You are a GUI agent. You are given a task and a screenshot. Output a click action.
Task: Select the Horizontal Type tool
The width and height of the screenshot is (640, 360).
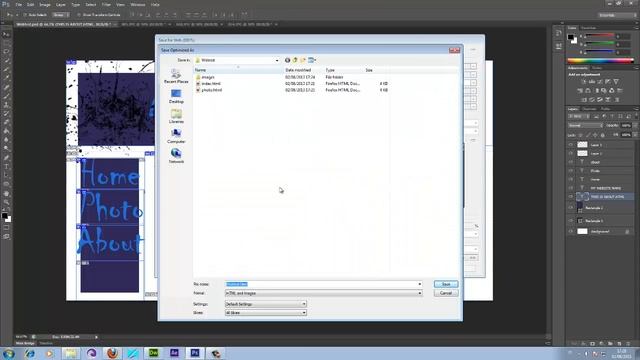point(6,167)
